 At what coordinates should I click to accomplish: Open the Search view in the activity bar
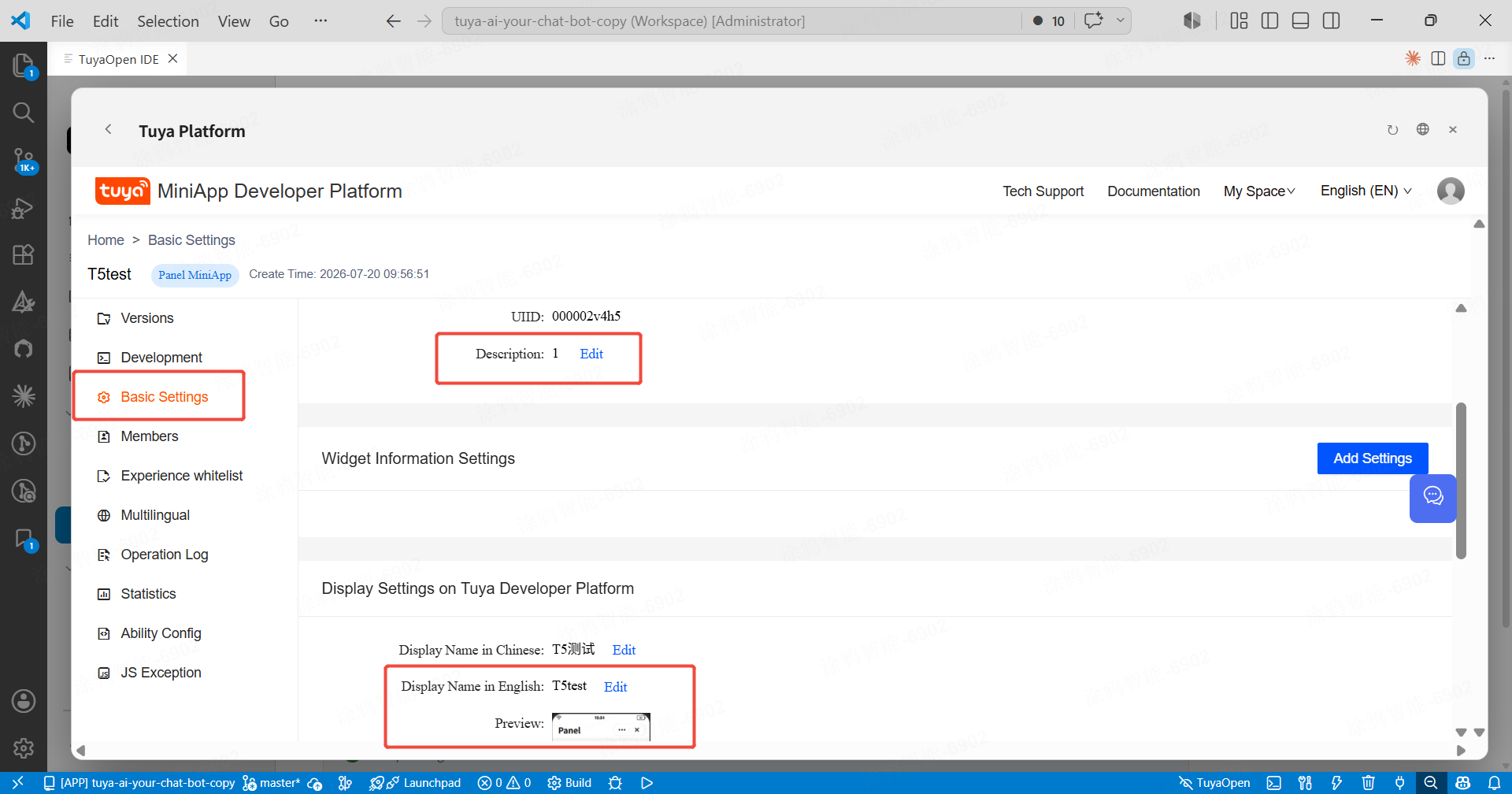tap(24, 113)
